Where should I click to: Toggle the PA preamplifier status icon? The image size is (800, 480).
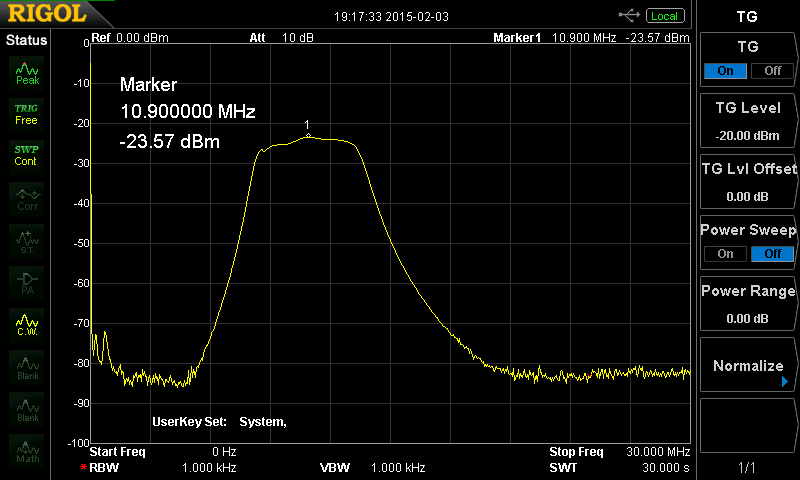[x=27, y=283]
